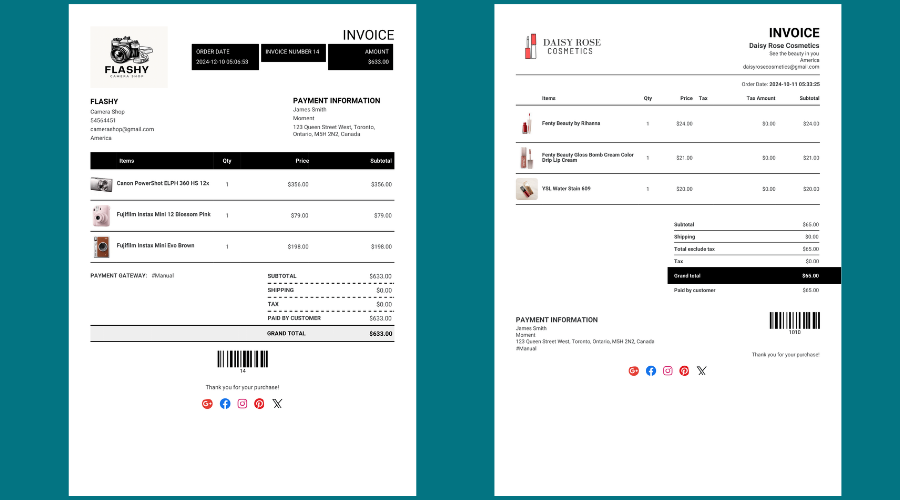The image size is (900, 500).
Task: Click 'Fenty Beauty by Rihanna' item name
Action: point(571,123)
